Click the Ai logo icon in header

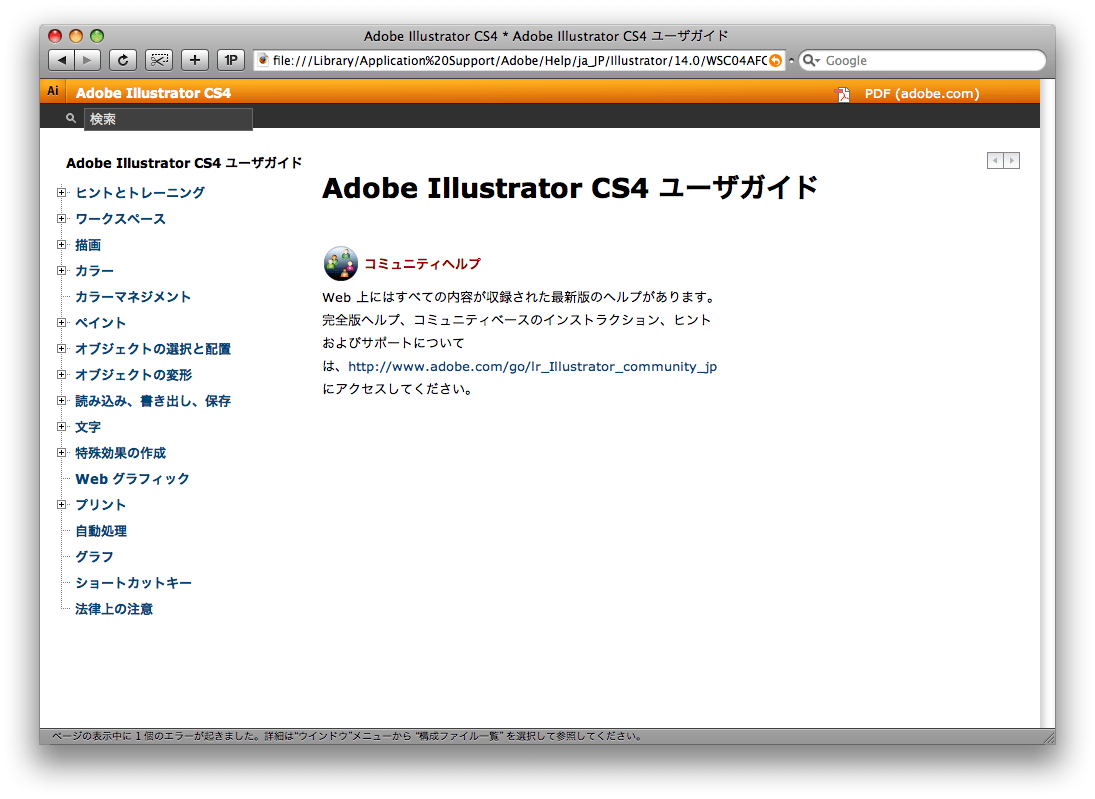(53, 91)
